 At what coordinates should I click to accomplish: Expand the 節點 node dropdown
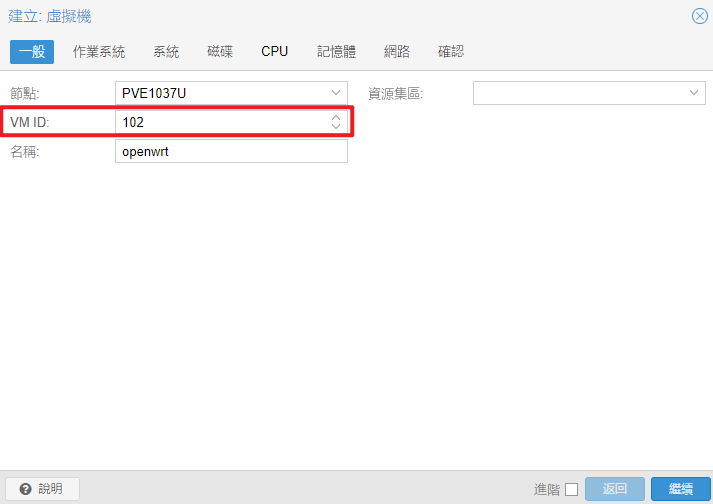[336, 93]
